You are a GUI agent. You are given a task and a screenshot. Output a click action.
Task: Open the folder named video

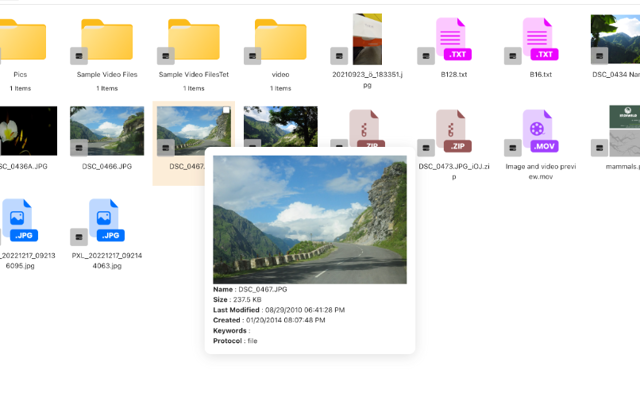pyautogui.click(x=281, y=40)
